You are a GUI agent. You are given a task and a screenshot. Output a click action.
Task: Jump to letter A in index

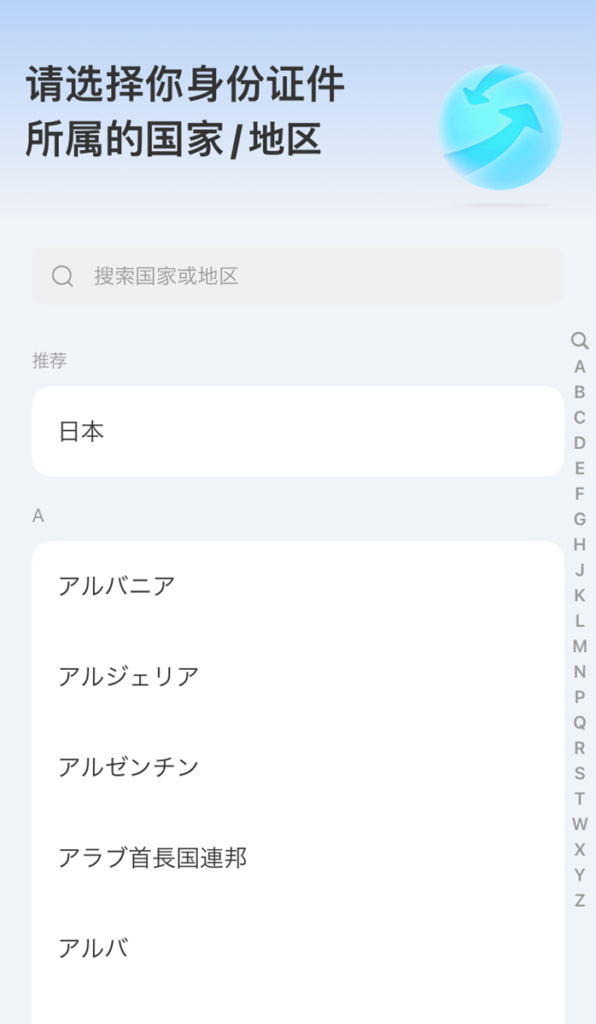580,367
